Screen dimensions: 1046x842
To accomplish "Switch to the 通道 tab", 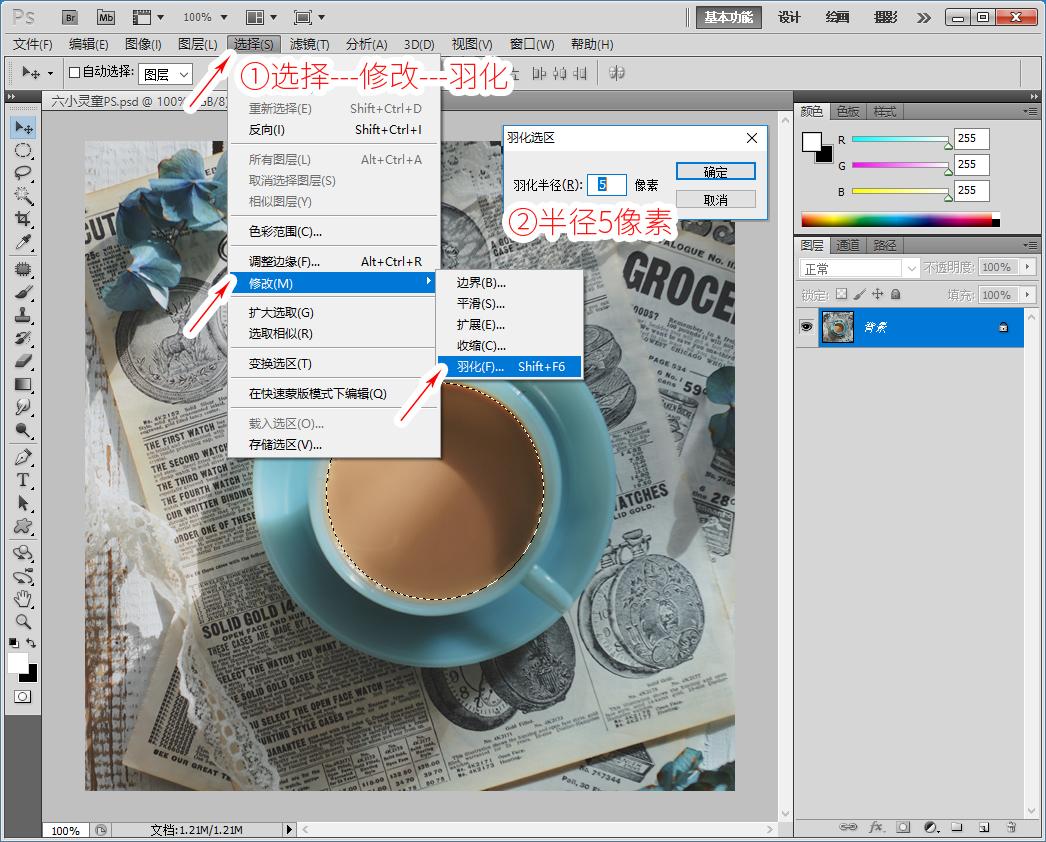I will 848,245.
